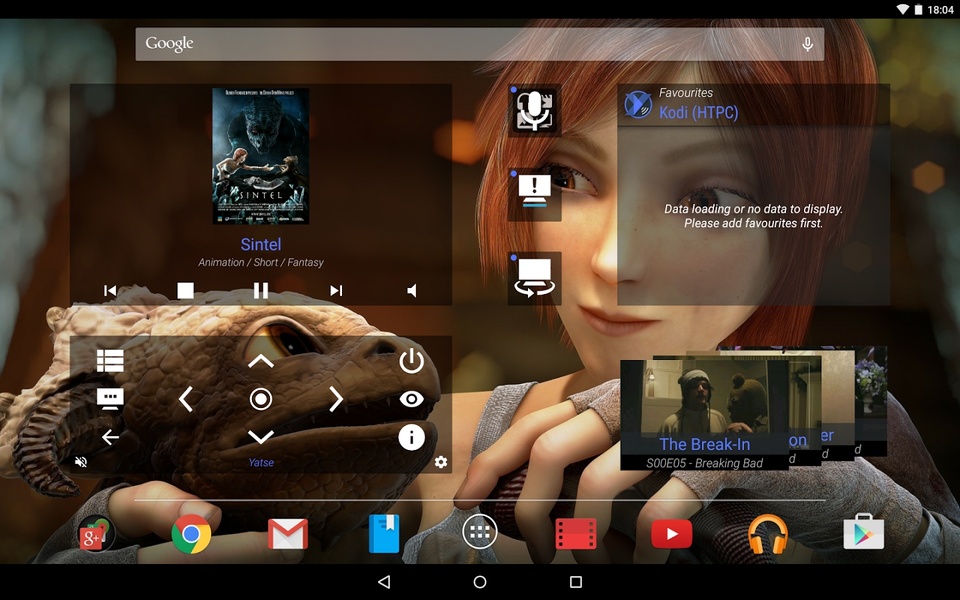Tap the Favourites label
This screenshot has width=960, height=600.
point(686,93)
